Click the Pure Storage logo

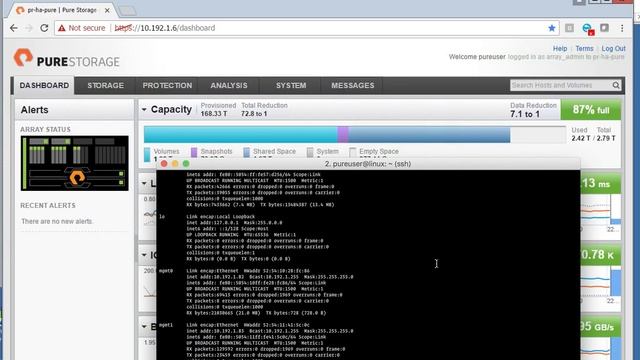coord(67,59)
